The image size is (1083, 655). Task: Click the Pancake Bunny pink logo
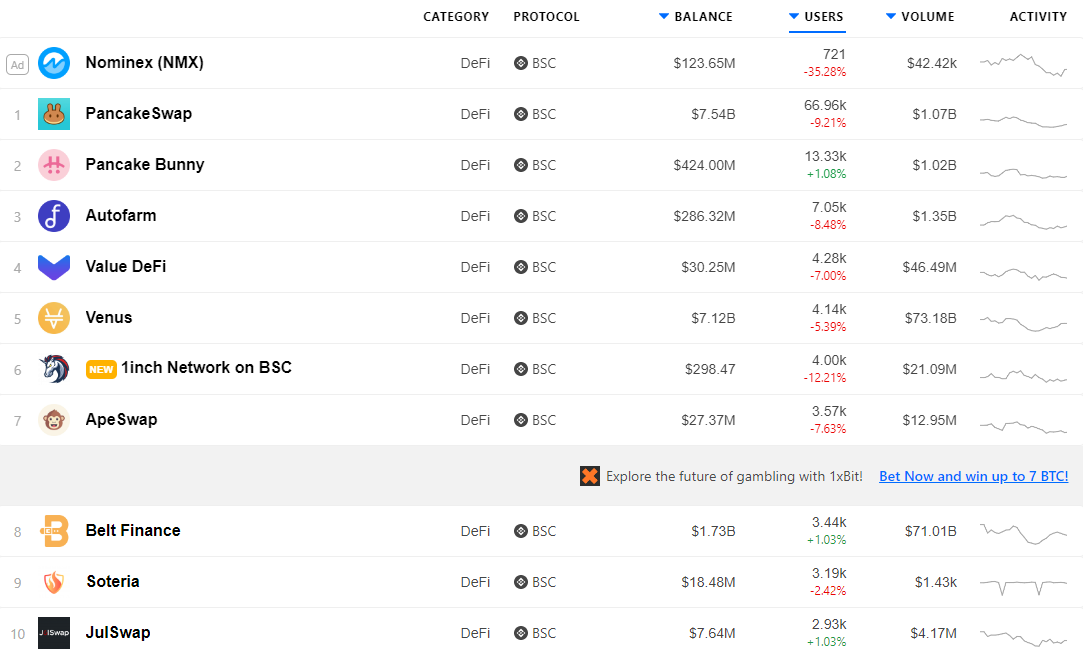coord(54,165)
